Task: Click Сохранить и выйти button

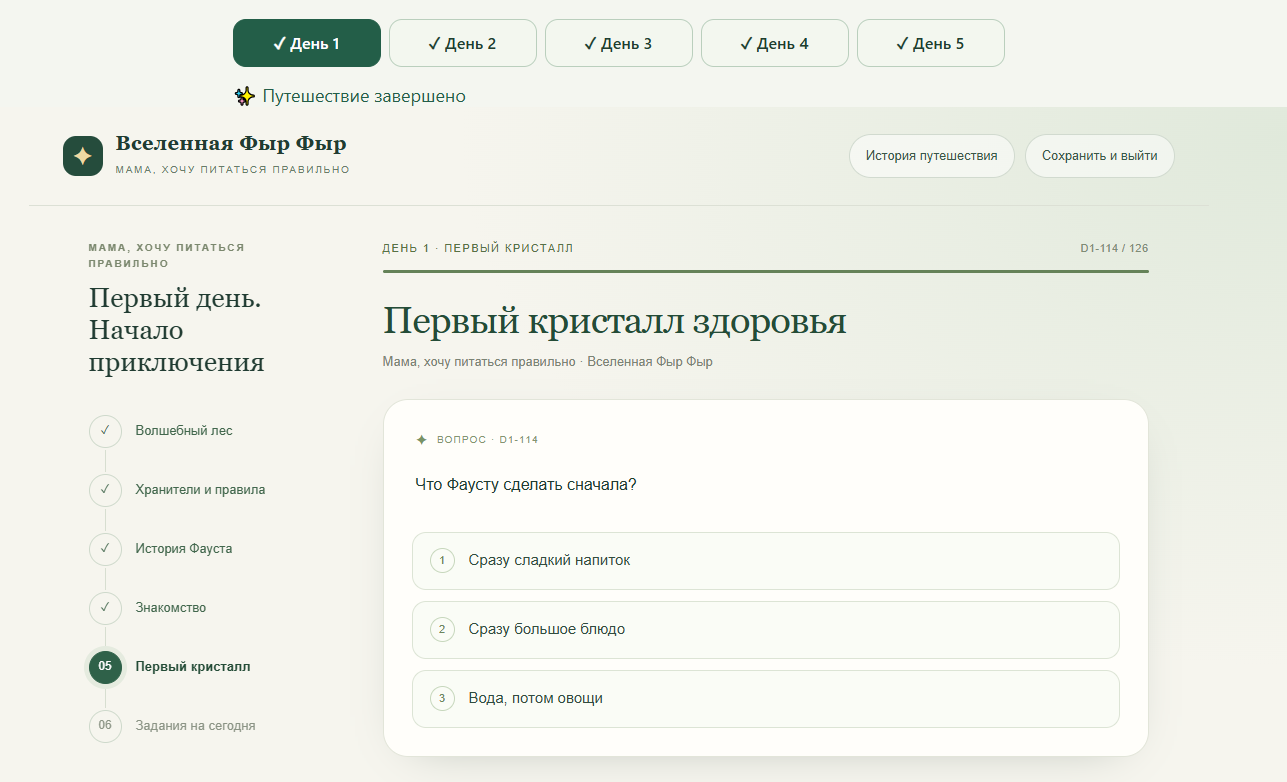Action: 1100,156
